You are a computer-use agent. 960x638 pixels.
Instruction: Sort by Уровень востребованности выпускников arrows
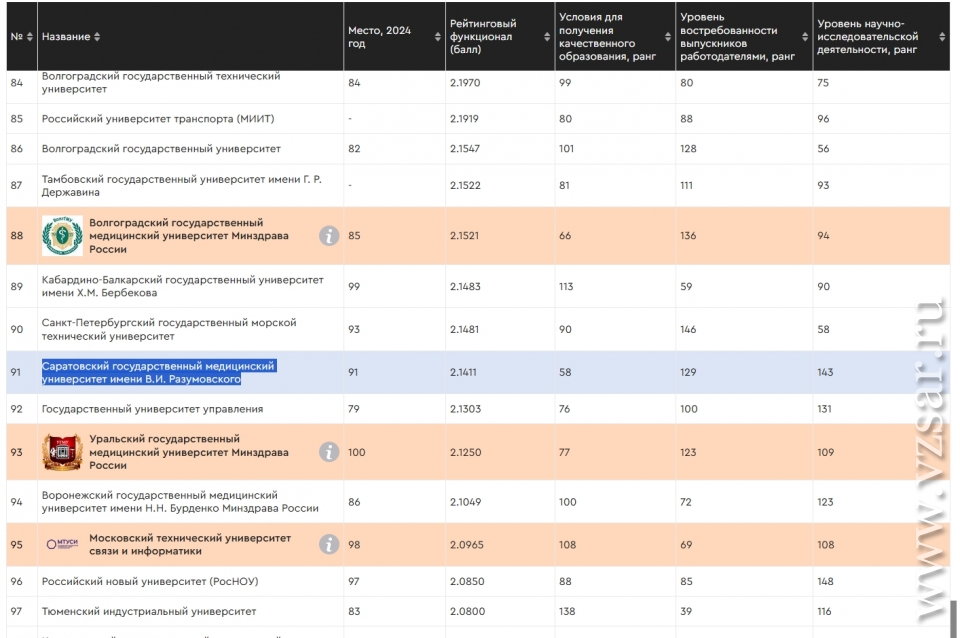(805, 37)
